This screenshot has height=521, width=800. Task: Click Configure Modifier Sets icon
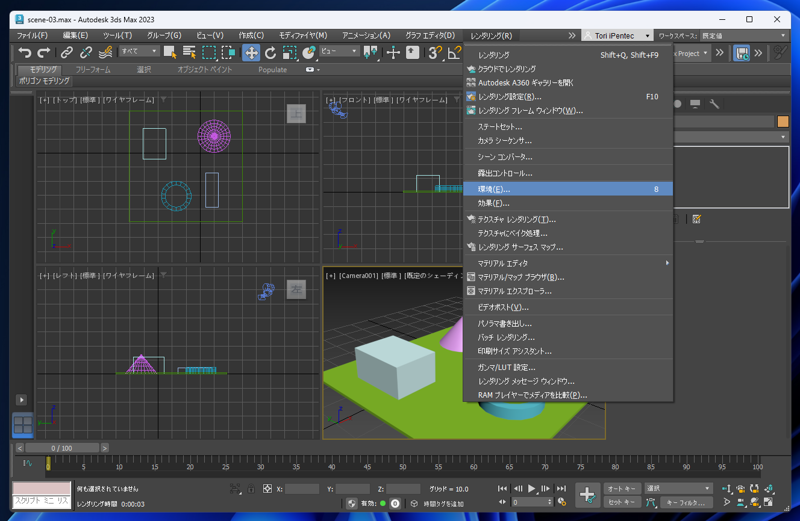(696, 219)
